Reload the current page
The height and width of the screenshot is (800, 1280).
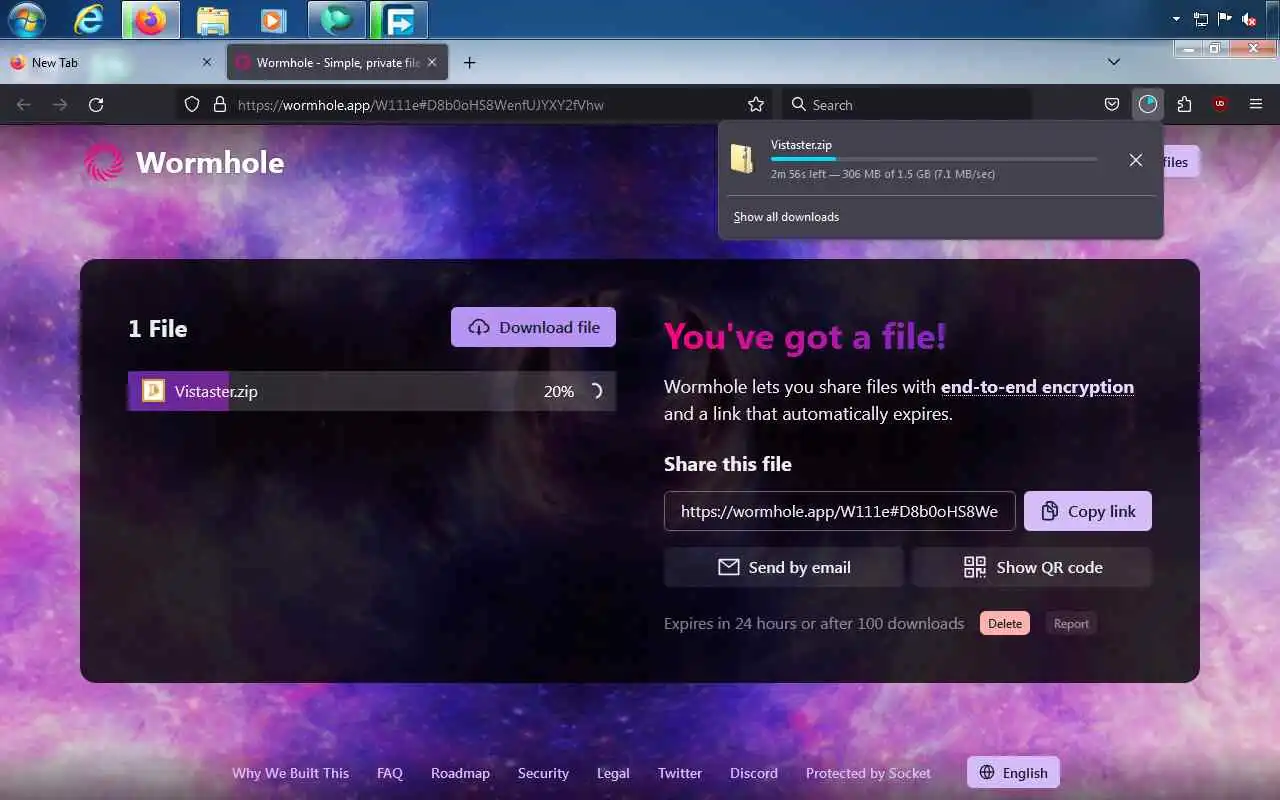(96, 104)
